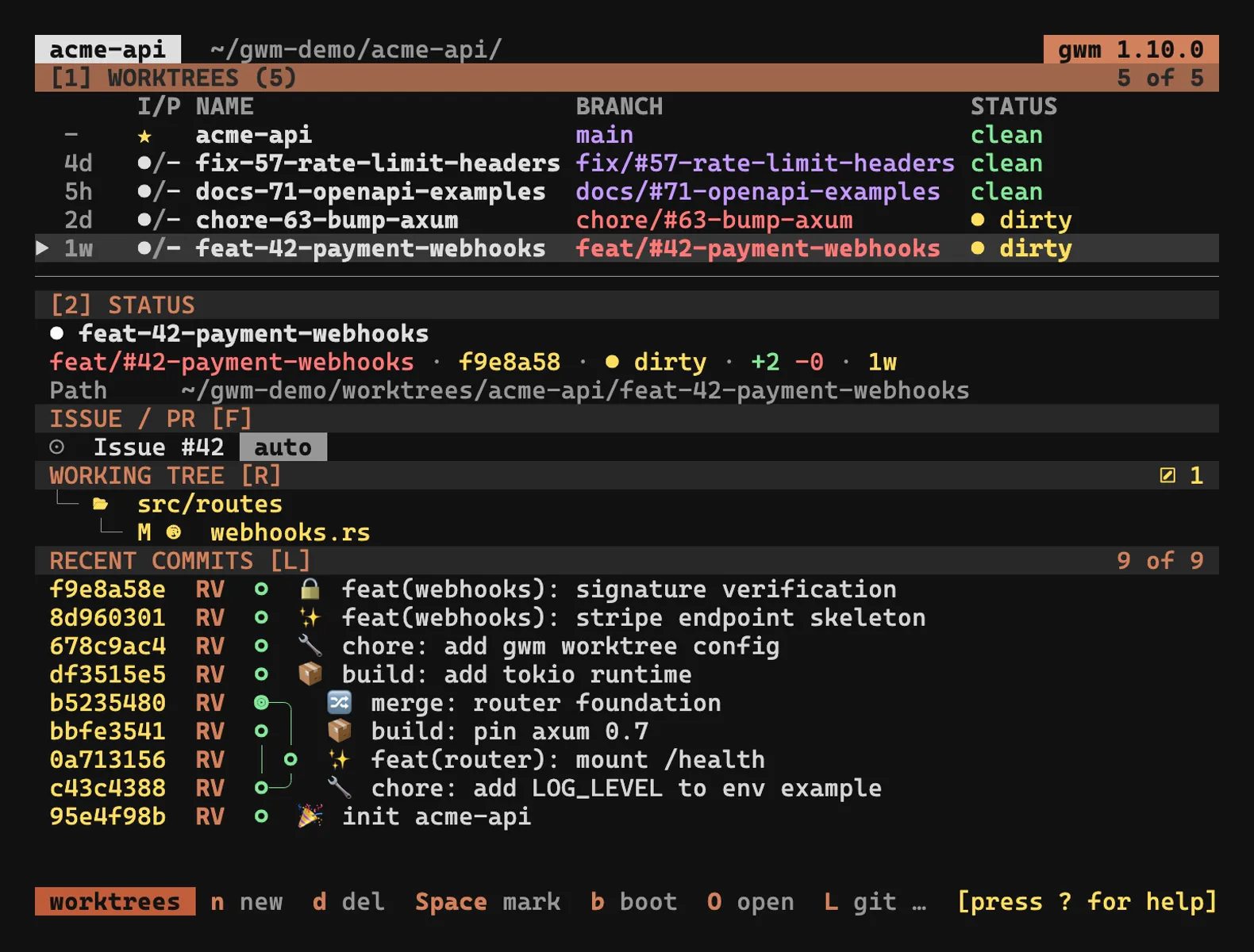Click the 'Space mark' shortcut in footer
The height and width of the screenshot is (952, 1254).
point(488,901)
